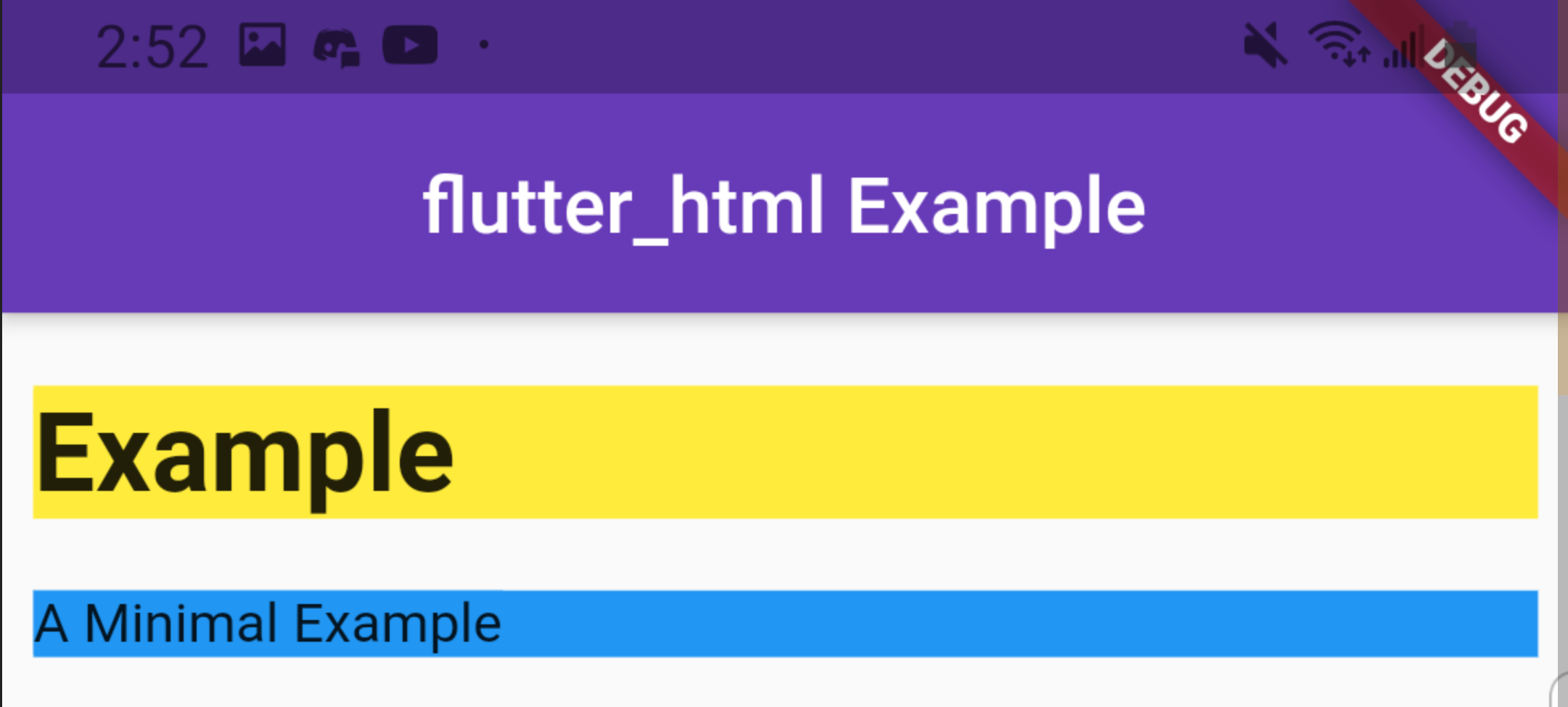Viewport: 1568px width, 707px height.
Task: Expand the Discord message notification
Action: 335,45
